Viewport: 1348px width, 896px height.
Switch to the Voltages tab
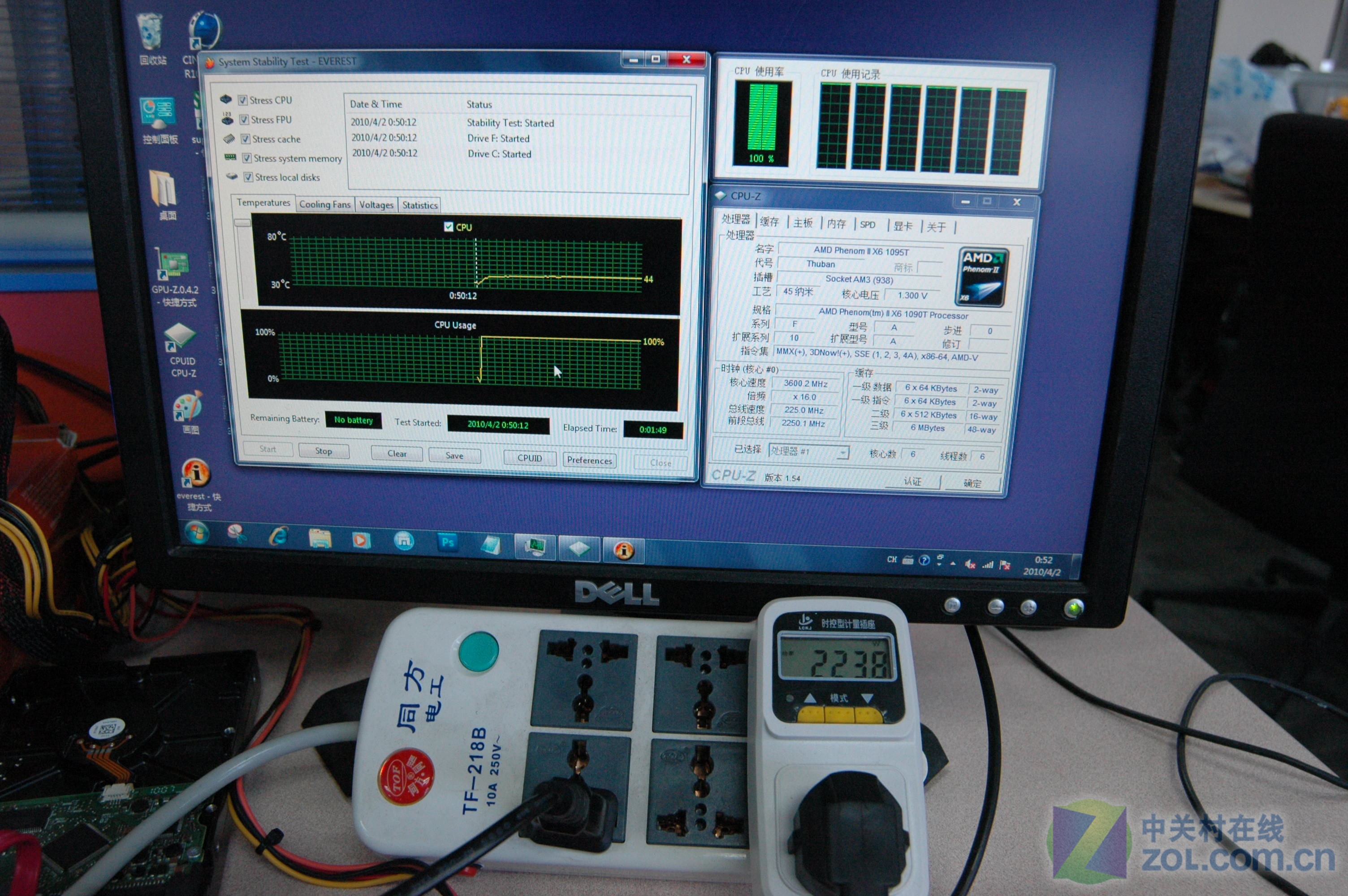[376, 205]
